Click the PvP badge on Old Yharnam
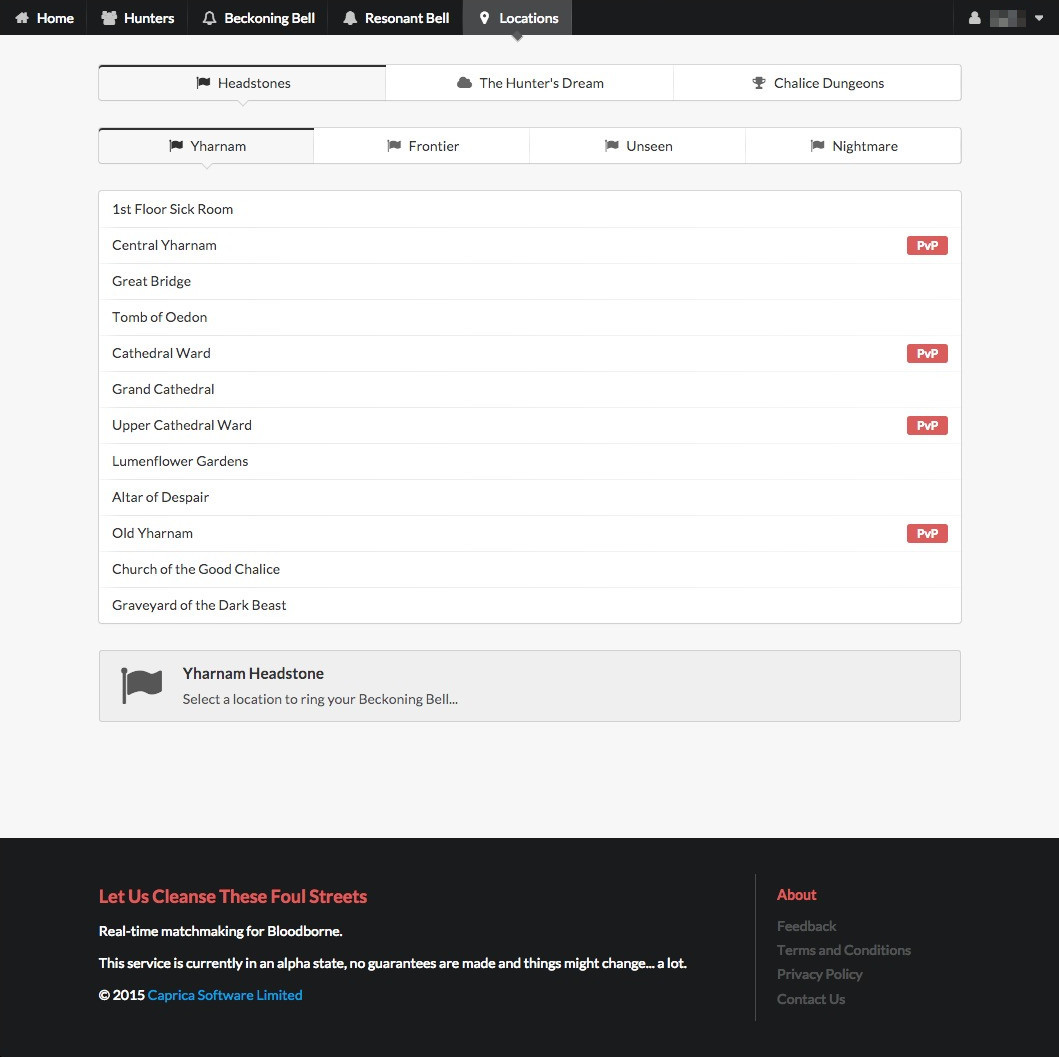This screenshot has height=1057, width=1059. click(x=927, y=534)
